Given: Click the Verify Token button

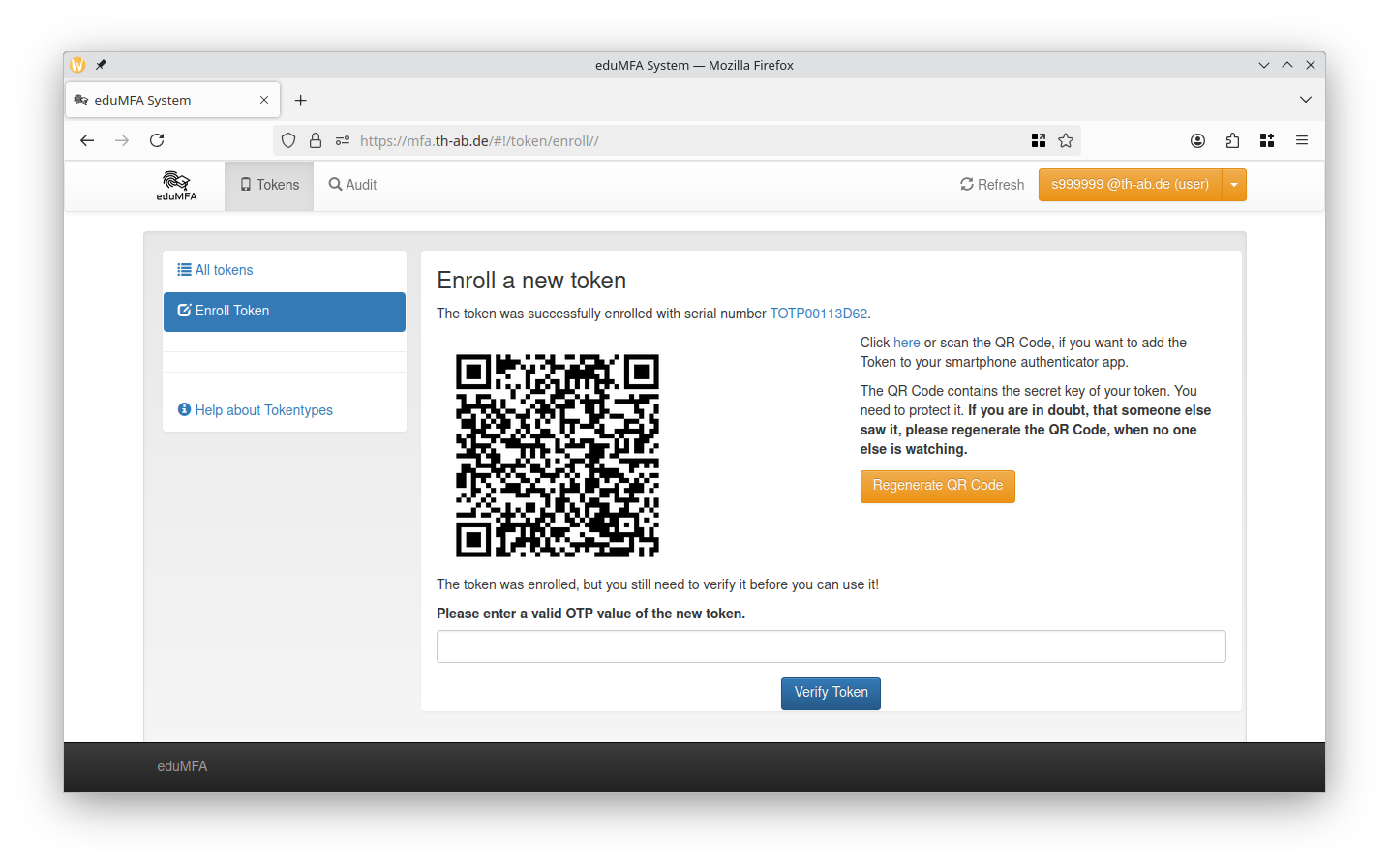Looking at the screenshot, I should pyautogui.click(x=831, y=693).
